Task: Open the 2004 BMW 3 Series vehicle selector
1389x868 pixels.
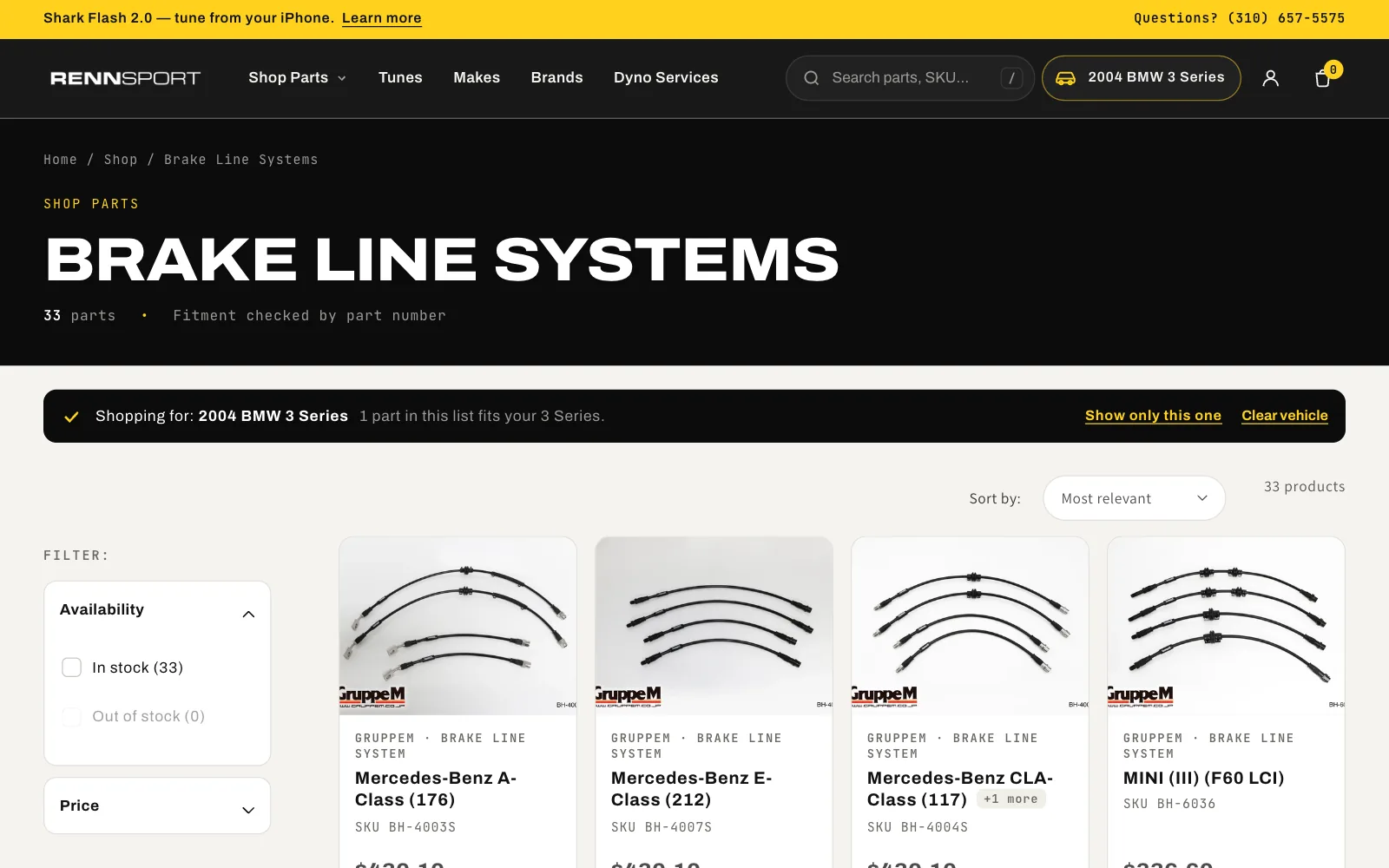Action: (x=1141, y=78)
